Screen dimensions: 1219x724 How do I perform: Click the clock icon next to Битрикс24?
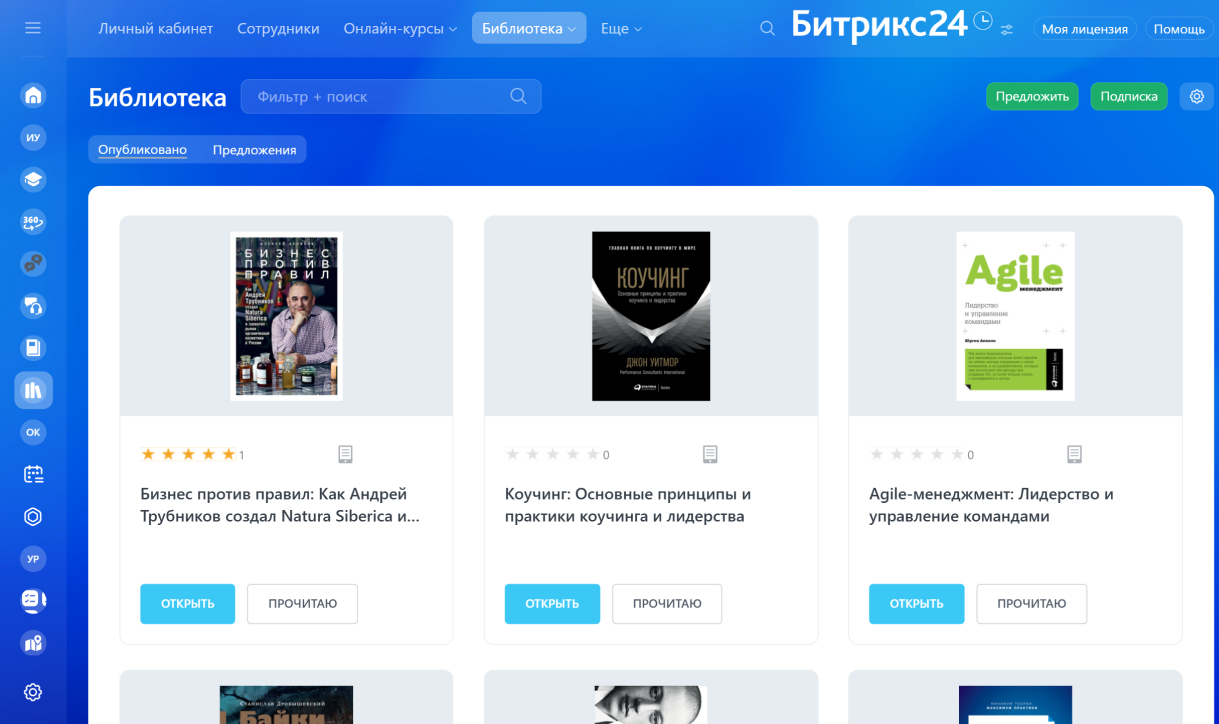click(x=983, y=20)
